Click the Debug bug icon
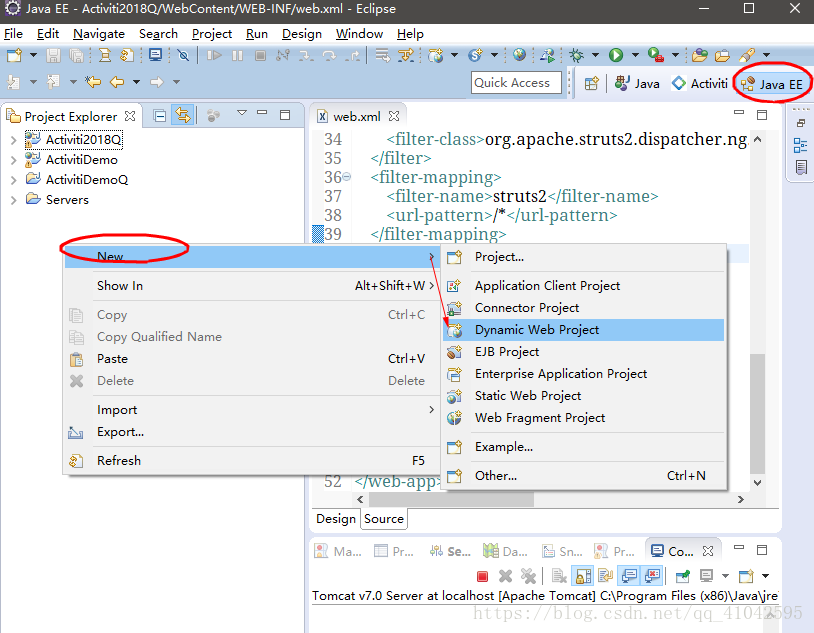Image resolution: width=814 pixels, height=633 pixels. (x=576, y=55)
